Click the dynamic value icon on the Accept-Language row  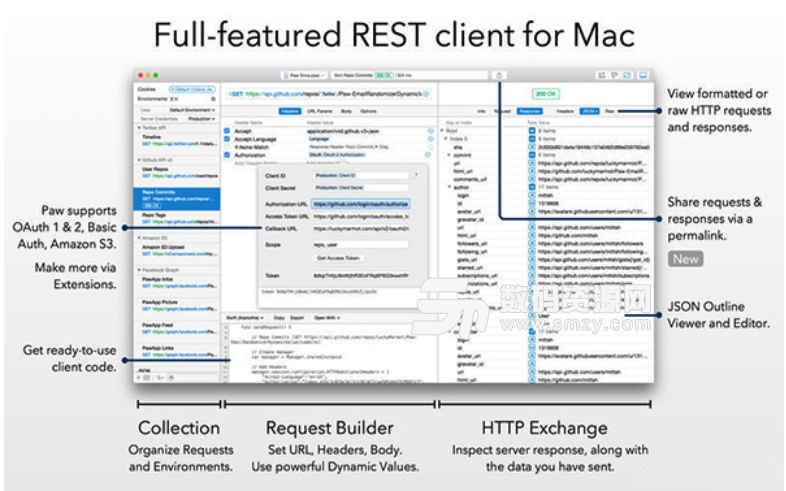pyautogui.click(x=430, y=139)
